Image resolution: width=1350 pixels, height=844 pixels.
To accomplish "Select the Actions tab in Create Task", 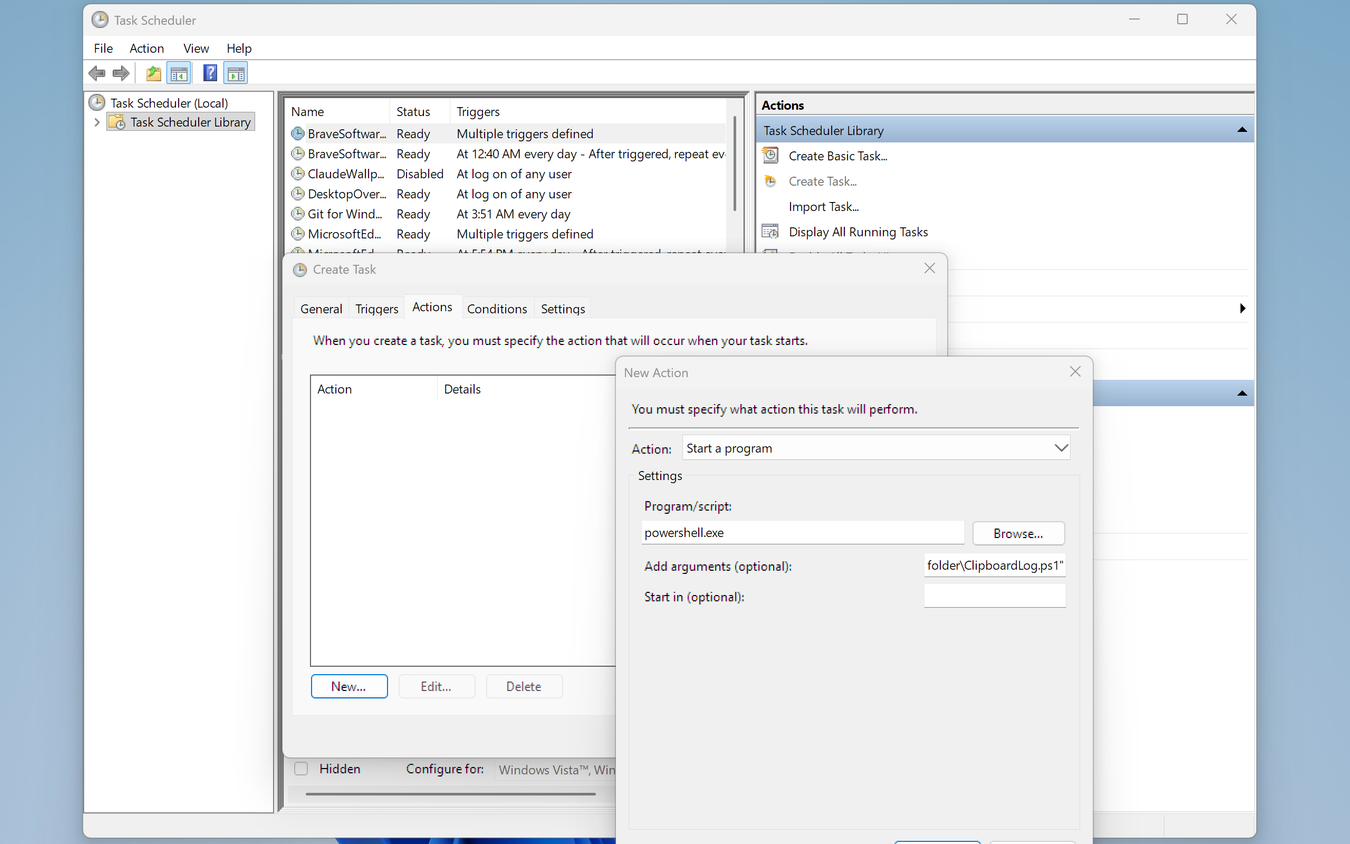I will [x=432, y=307].
